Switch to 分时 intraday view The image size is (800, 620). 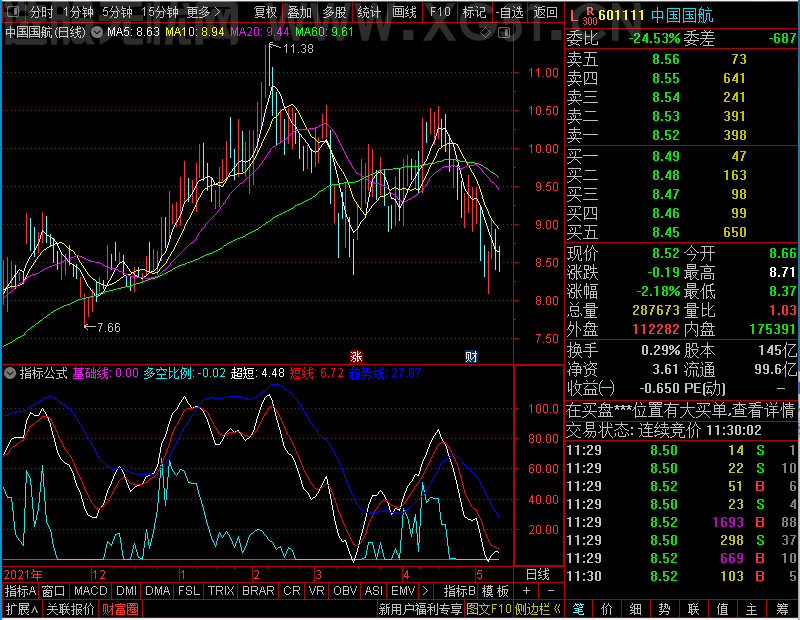pos(41,12)
